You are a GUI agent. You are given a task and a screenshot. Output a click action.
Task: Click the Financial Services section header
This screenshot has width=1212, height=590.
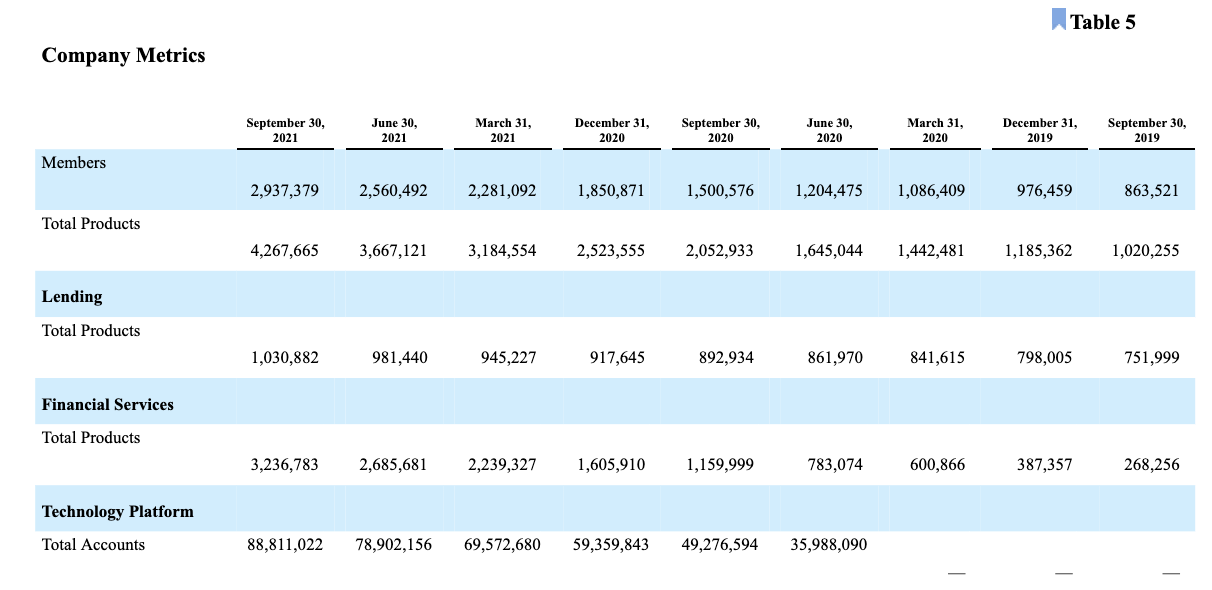pyautogui.click(x=108, y=405)
